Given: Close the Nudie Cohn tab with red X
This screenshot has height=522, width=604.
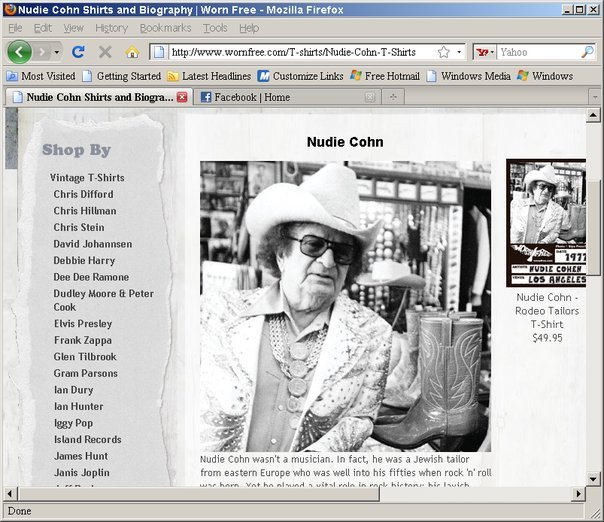Looking at the screenshot, I should (182, 97).
